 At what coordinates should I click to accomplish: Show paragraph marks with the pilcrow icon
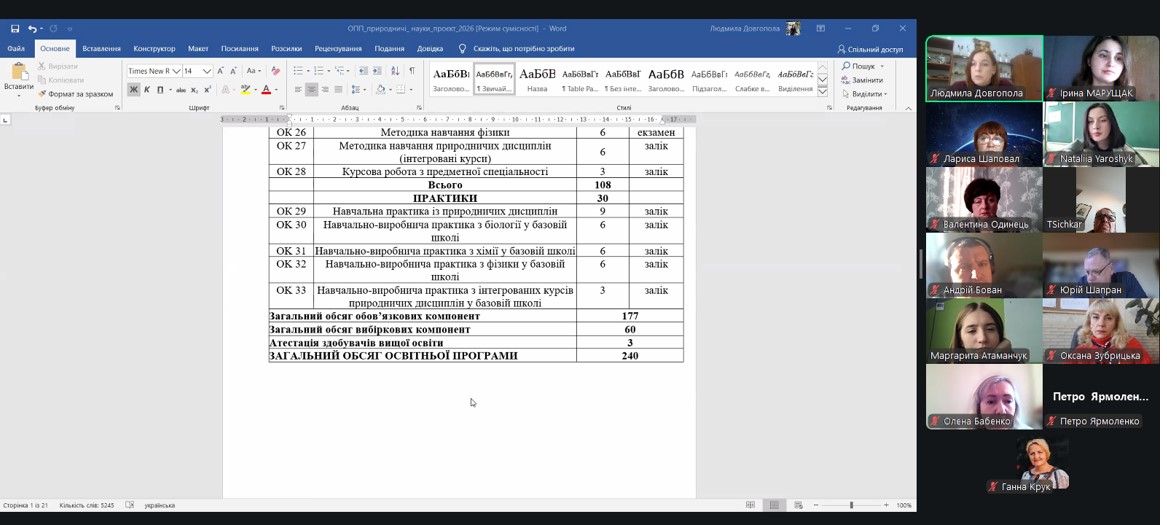[x=412, y=71]
